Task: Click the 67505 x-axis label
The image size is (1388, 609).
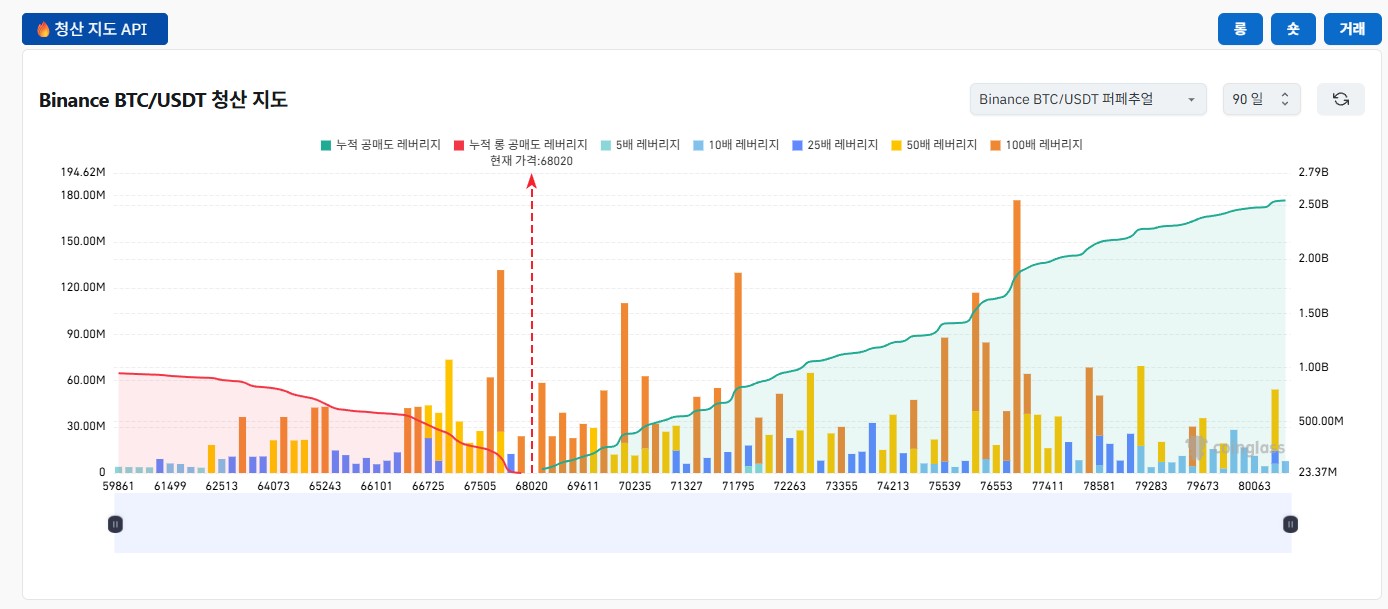Action: pyautogui.click(x=480, y=486)
